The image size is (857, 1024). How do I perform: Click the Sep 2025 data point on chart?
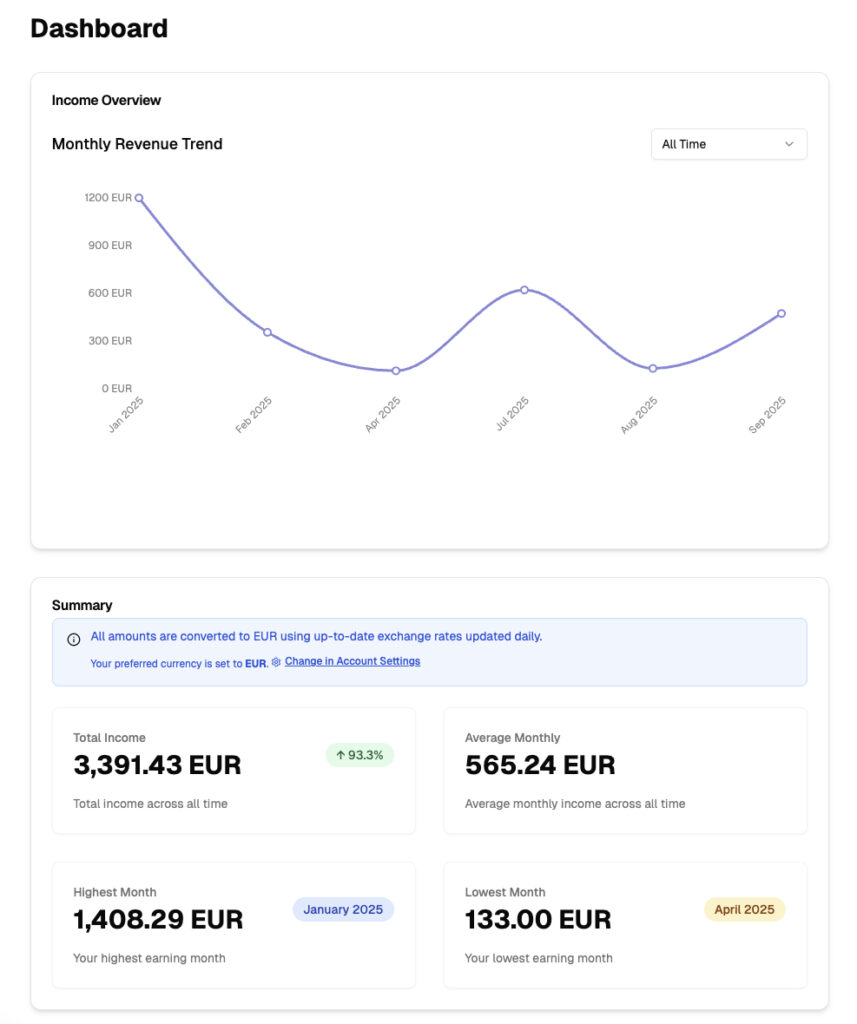[781, 314]
